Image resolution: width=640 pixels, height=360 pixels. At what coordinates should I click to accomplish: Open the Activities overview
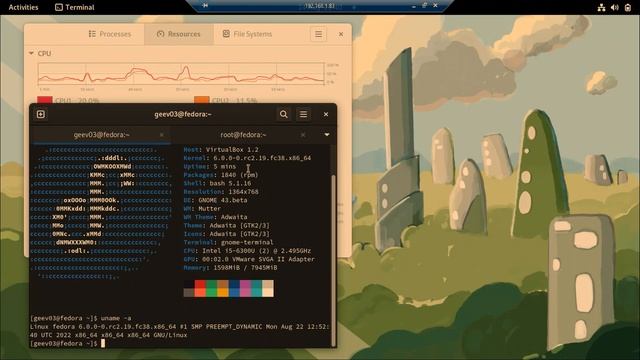click(x=23, y=7)
